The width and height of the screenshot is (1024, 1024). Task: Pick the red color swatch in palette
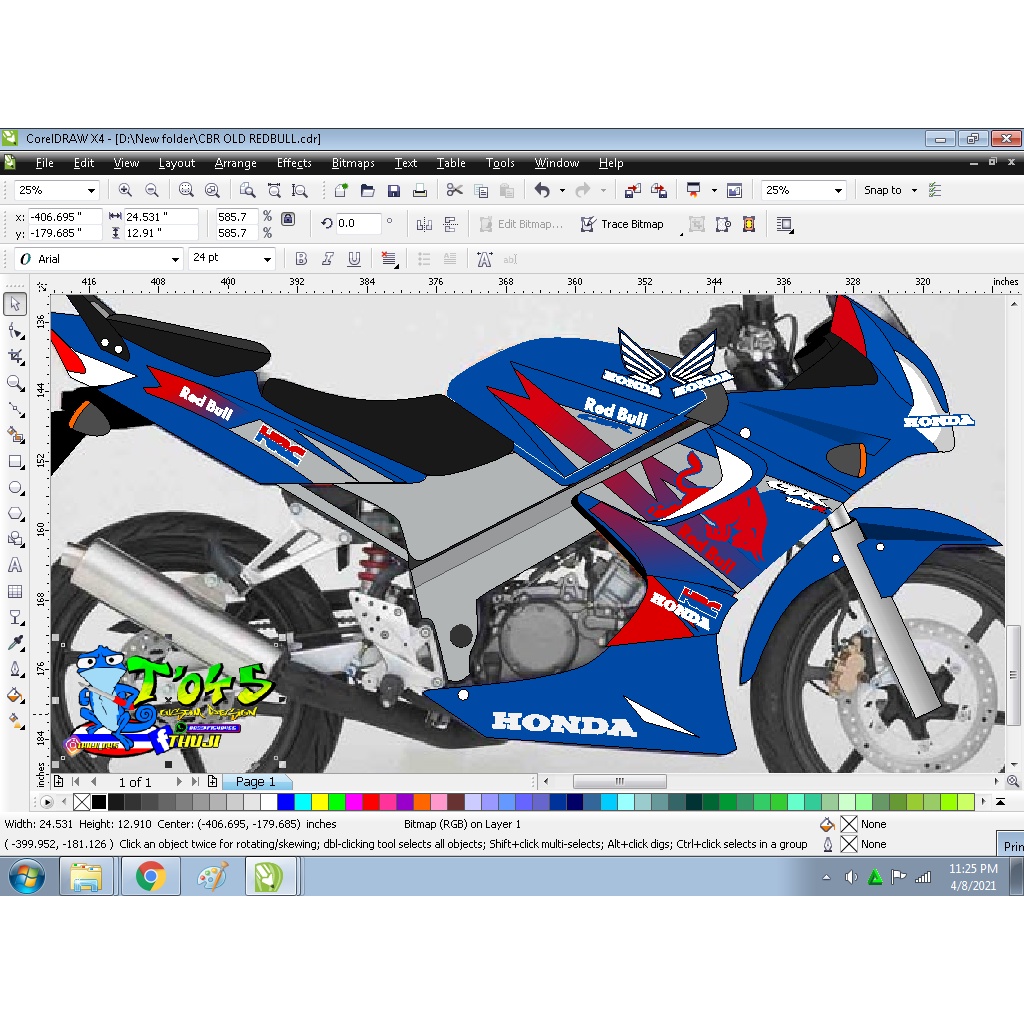[371, 801]
